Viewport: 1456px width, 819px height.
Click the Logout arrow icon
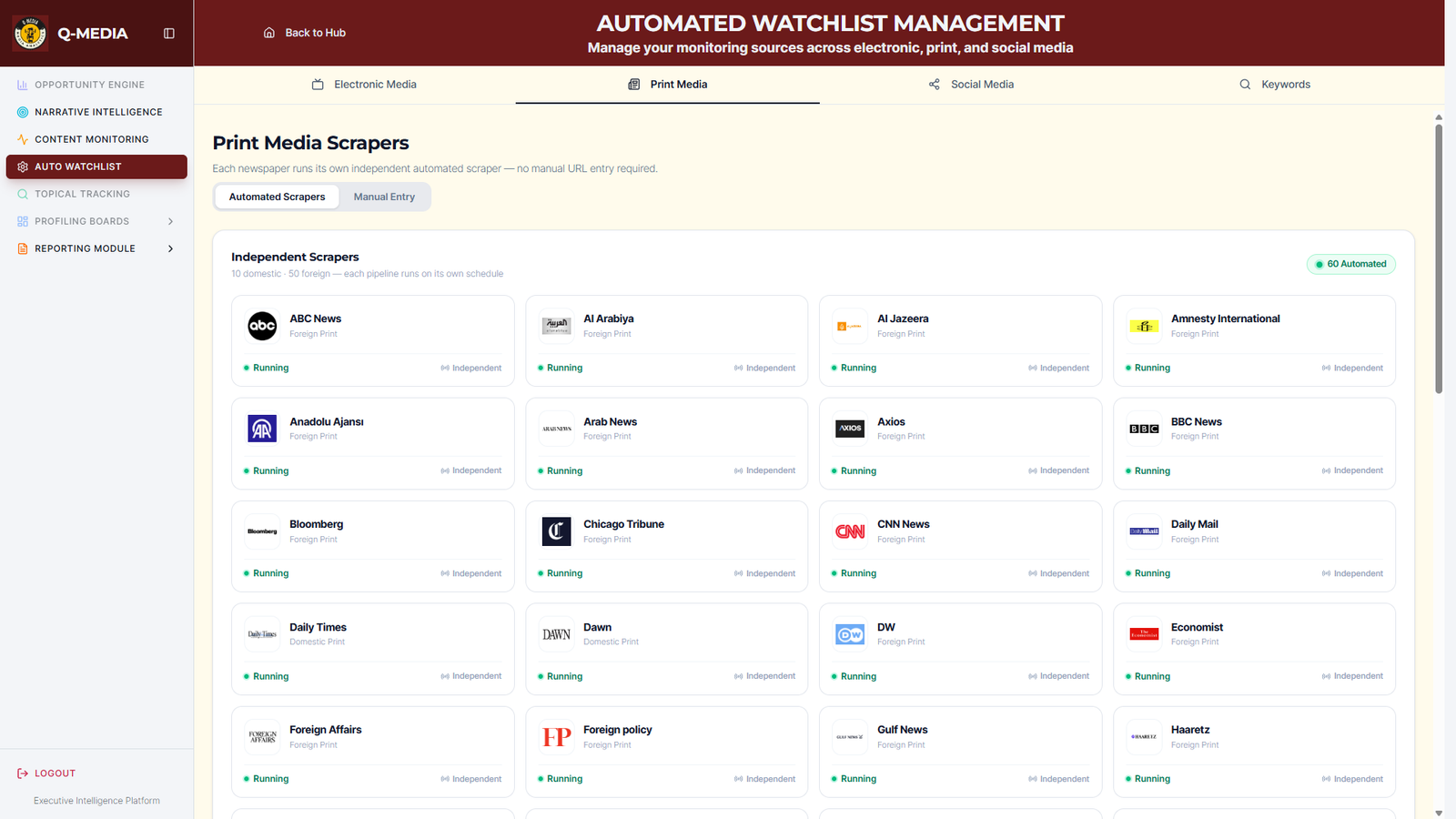pyautogui.click(x=23, y=773)
